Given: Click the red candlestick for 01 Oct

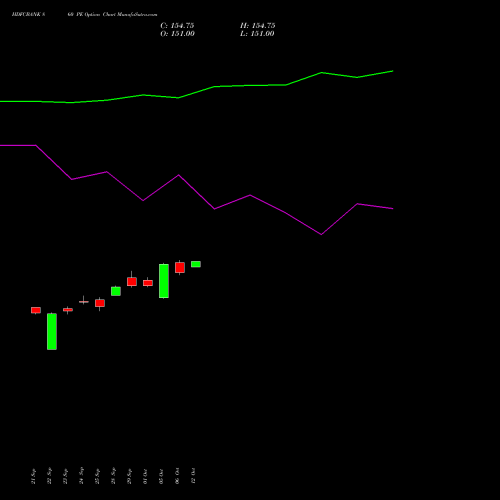Looking at the screenshot, I should click(148, 283).
